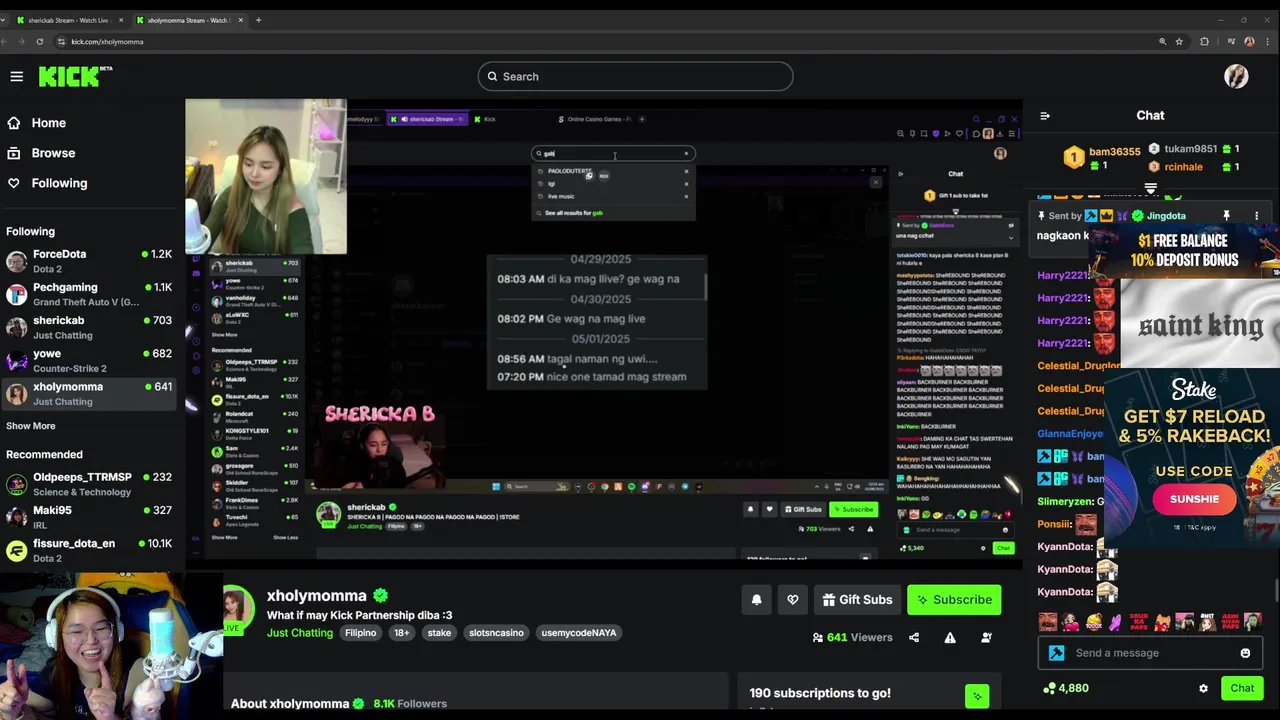
Task: Click the Filipino language tag
Action: [x=361, y=633]
